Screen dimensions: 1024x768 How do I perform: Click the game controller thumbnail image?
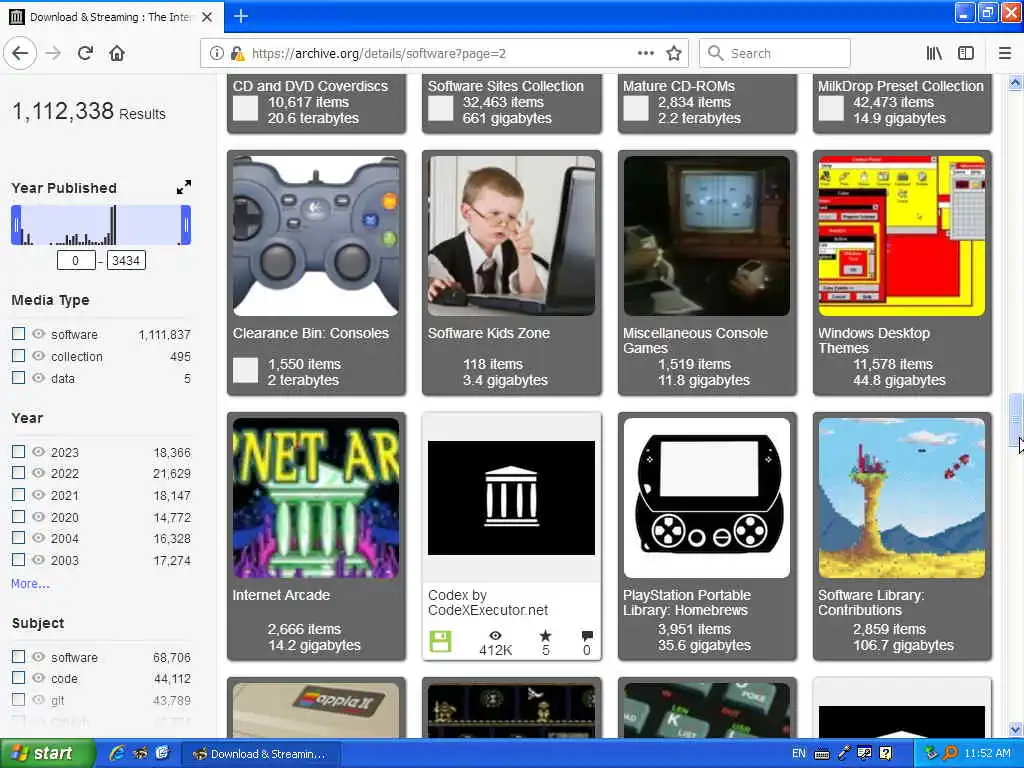316,236
